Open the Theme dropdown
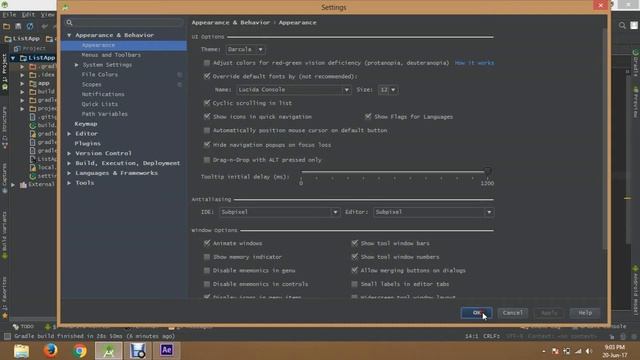 coord(245,49)
